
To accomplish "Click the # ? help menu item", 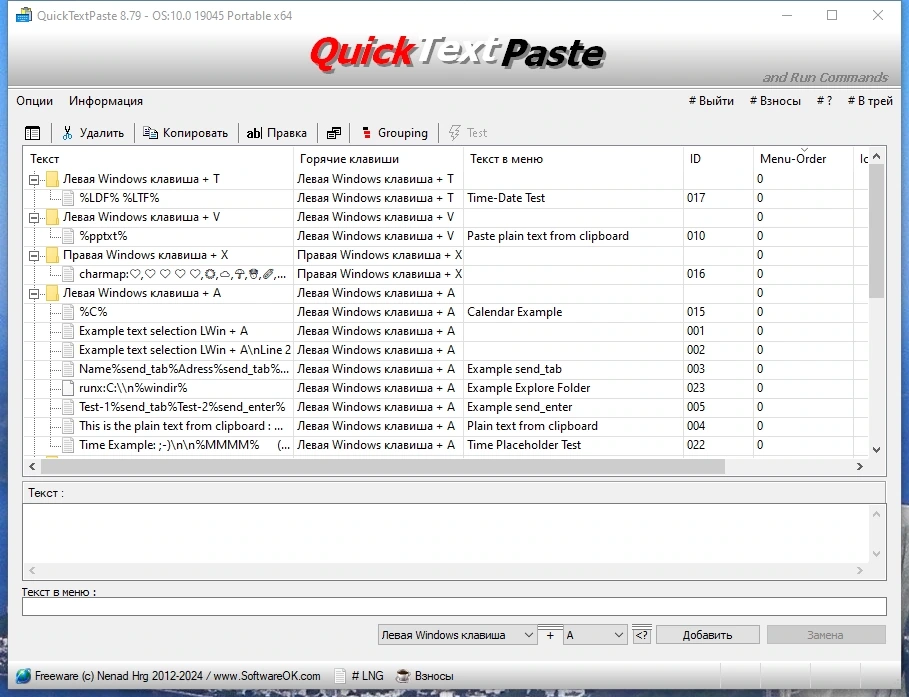I will point(824,101).
